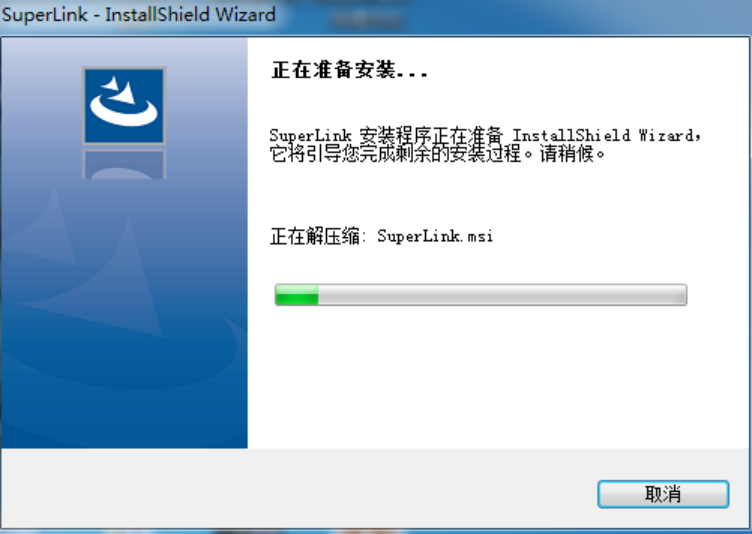Click the SuperLink.msi file name text

[x=435, y=236]
